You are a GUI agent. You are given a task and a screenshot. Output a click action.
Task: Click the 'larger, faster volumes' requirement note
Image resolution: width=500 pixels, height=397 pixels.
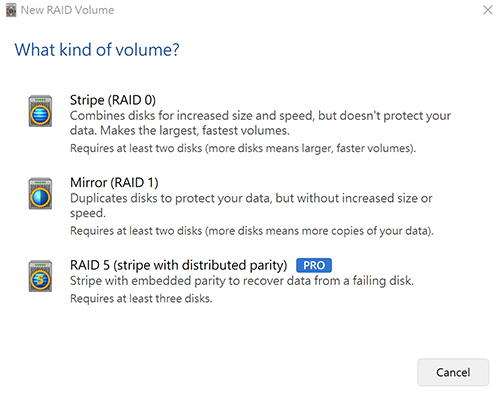click(x=243, y=148)
